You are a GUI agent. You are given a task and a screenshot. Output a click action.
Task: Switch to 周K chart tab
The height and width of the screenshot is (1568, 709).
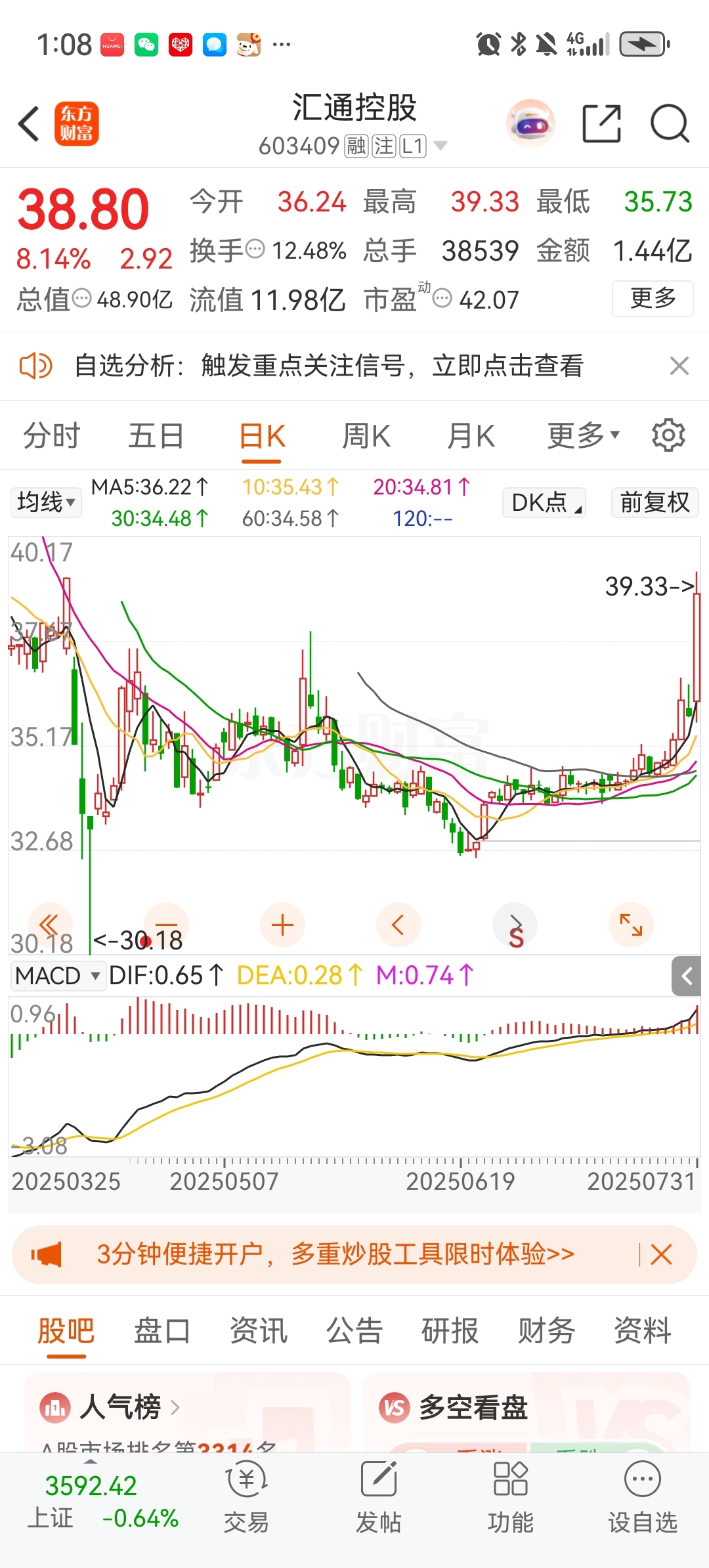[x=366, y=435]
